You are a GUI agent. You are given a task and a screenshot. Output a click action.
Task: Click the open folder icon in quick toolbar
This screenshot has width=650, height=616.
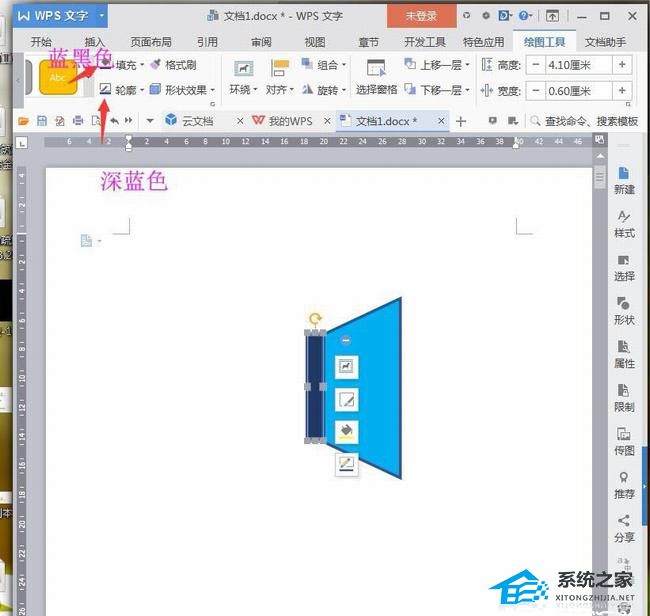(x=24, y=121)
